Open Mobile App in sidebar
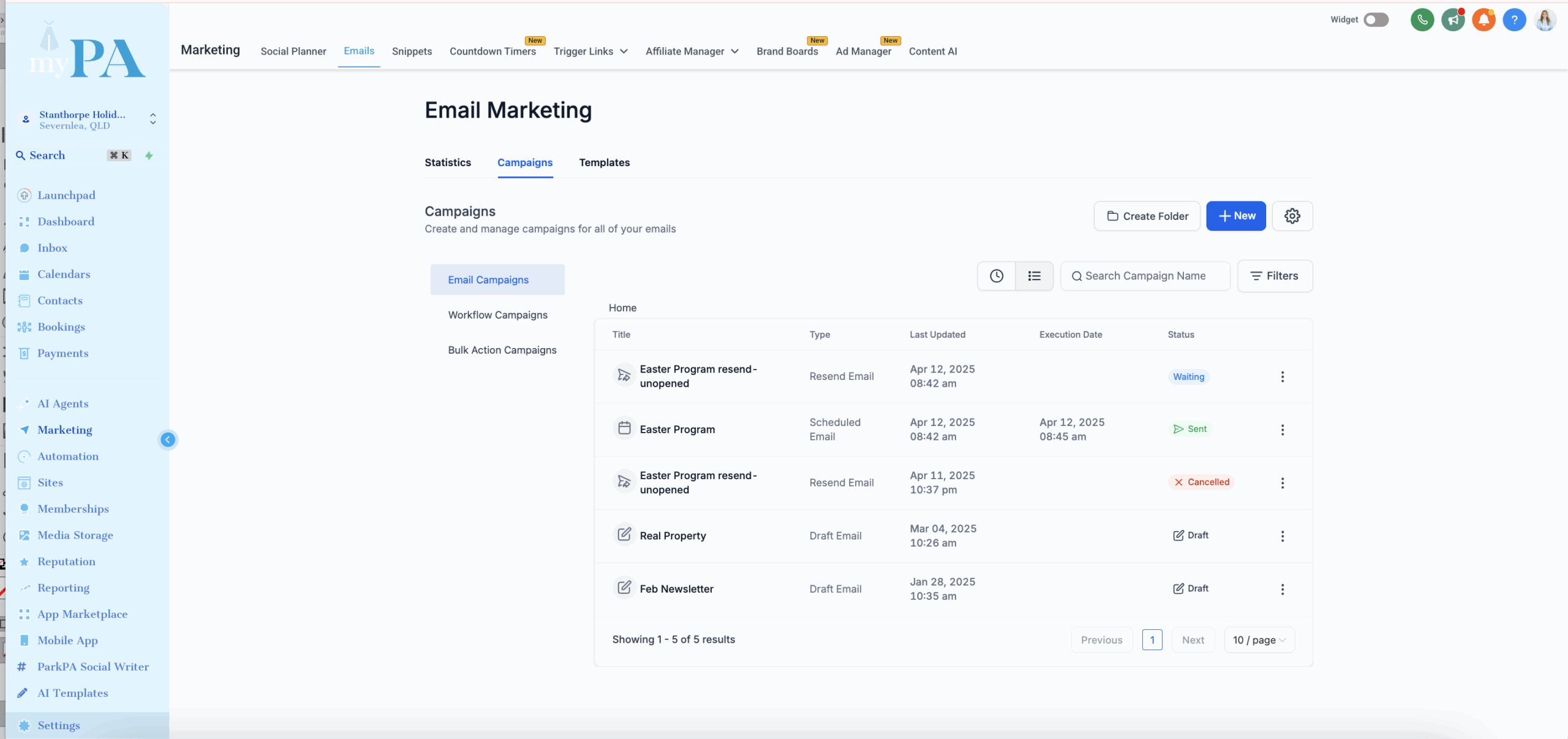This screenshot has height=739, width=1568. click(67, 640)
